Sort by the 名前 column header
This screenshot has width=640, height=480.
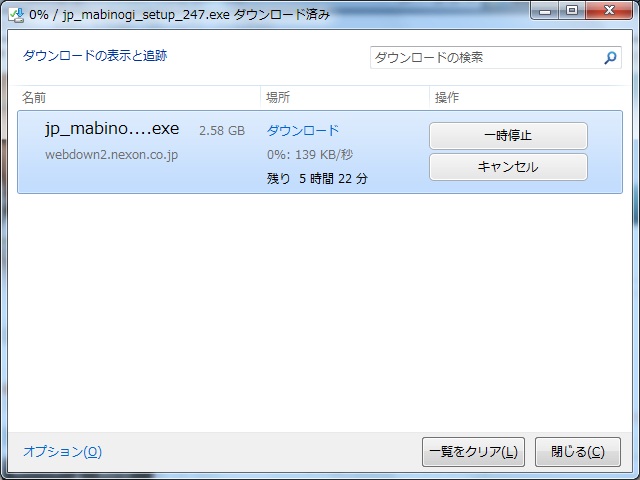pos(34,98)
